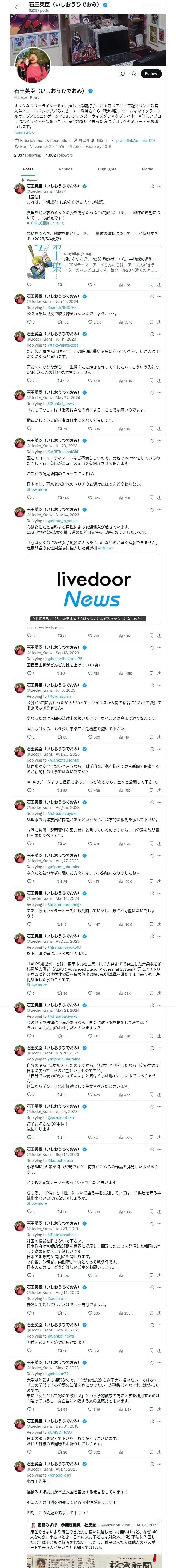Click the Translate bio link
The height and width of the screenshot is (1568, 176).
coord(24,132)
